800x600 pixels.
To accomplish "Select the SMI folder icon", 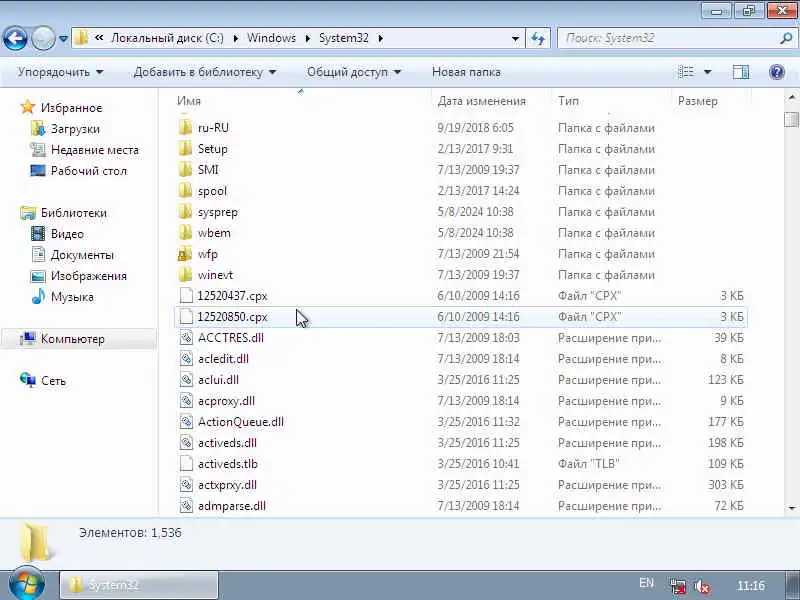I will [186, 170].
